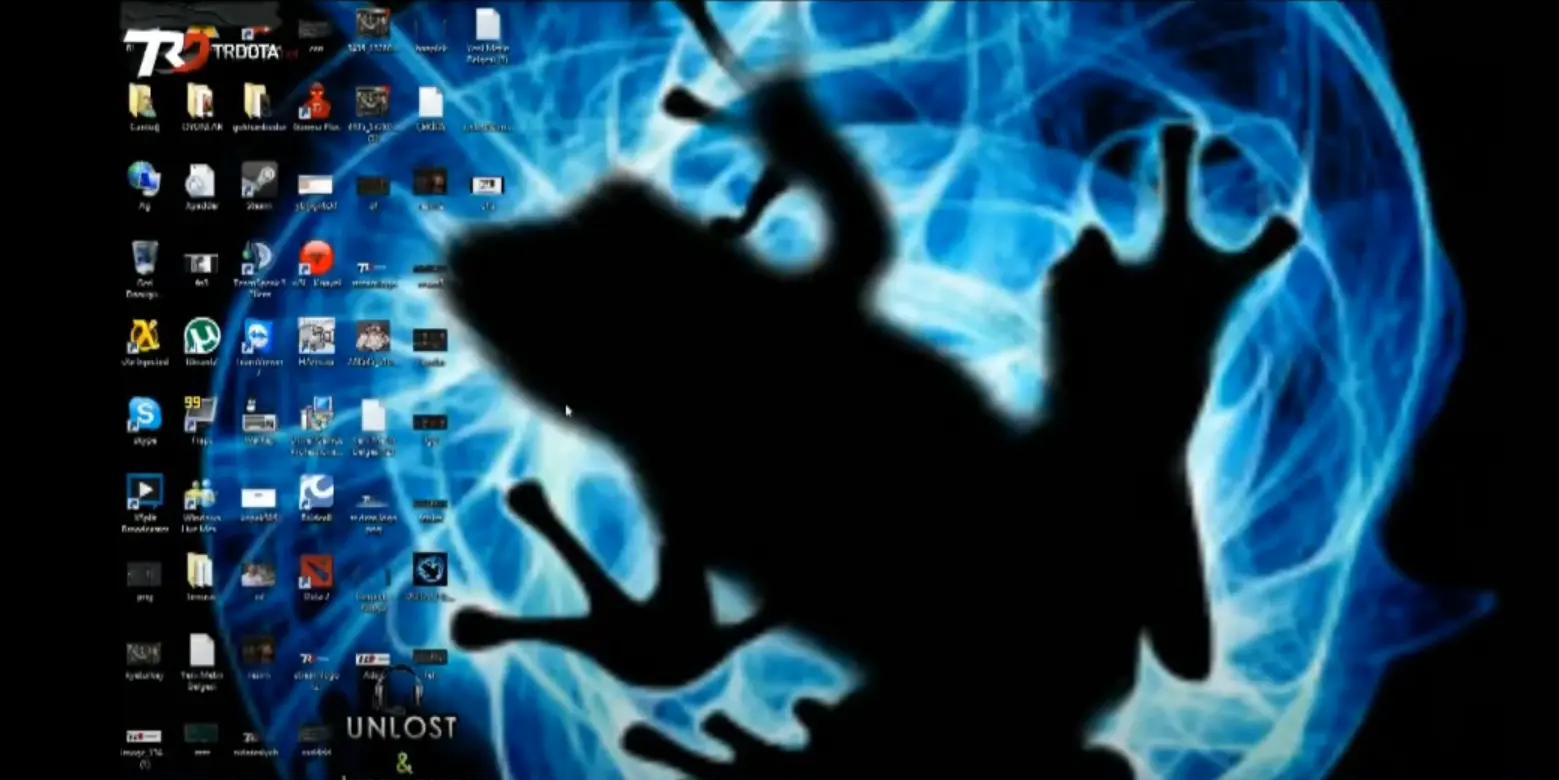Viewport: 1559px width, 780px height.
Task: Open the blue crescent-moon shortcut icon
Action: (x=316, y=493)
